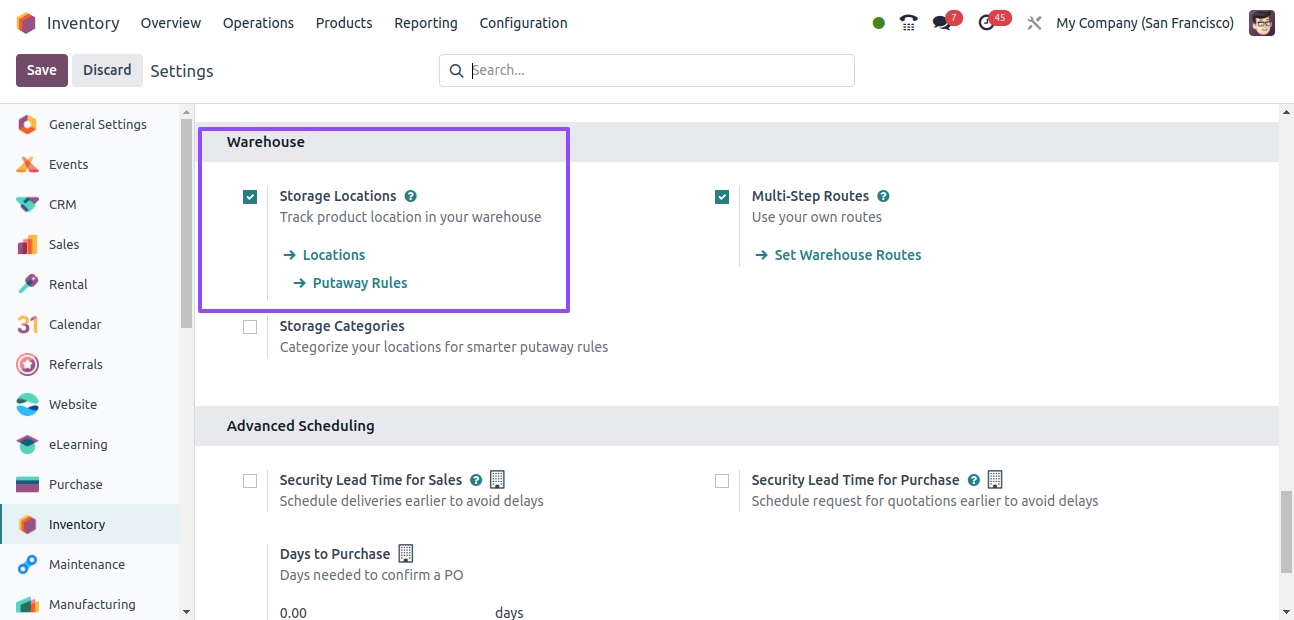Click company icon beside Security Lead Time for Sales
Image resolution: width=1294 pixels, height=620 pixels.
coord(497,479)
